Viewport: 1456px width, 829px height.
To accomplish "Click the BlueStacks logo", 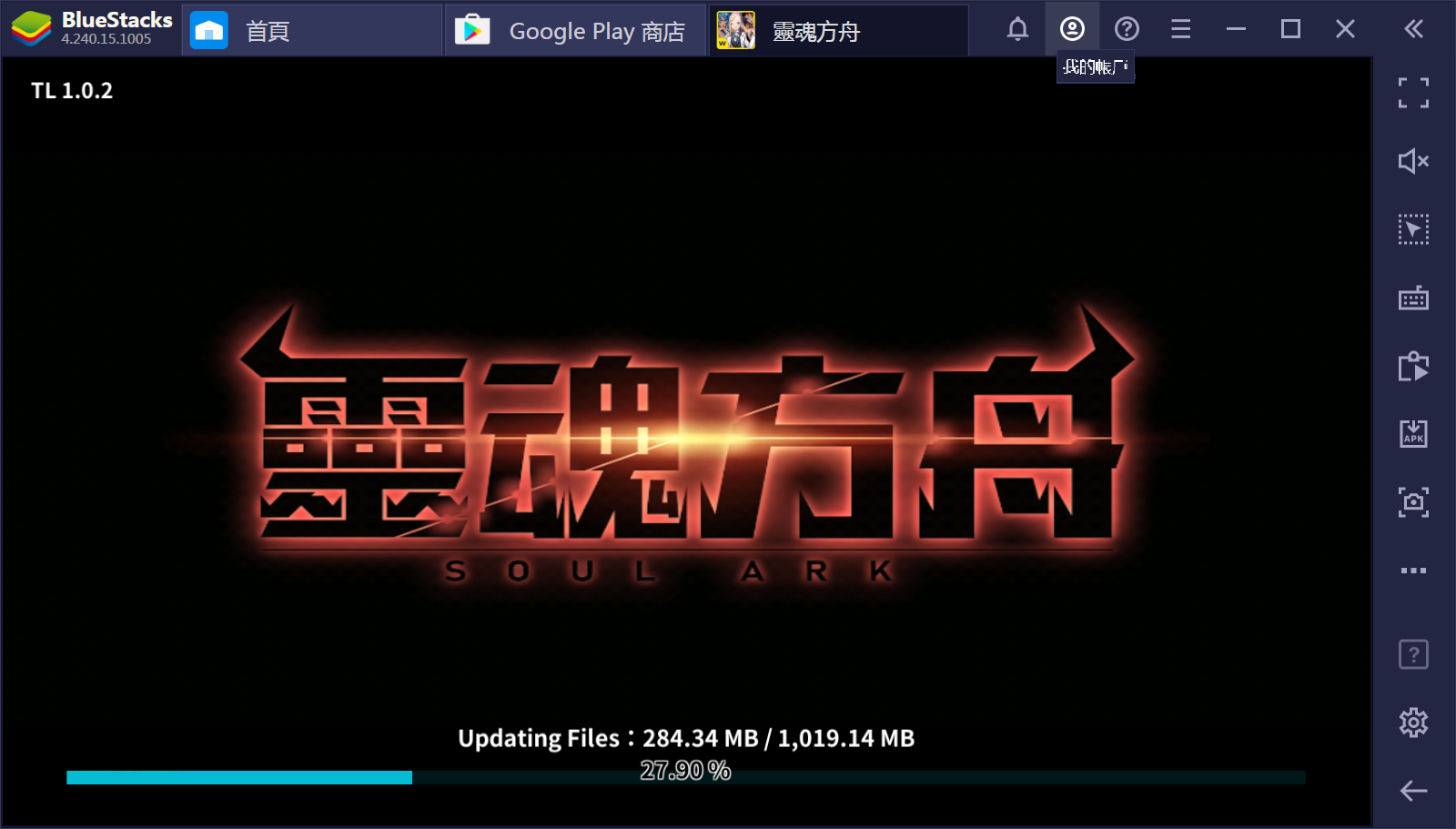I will click(31, 29).
